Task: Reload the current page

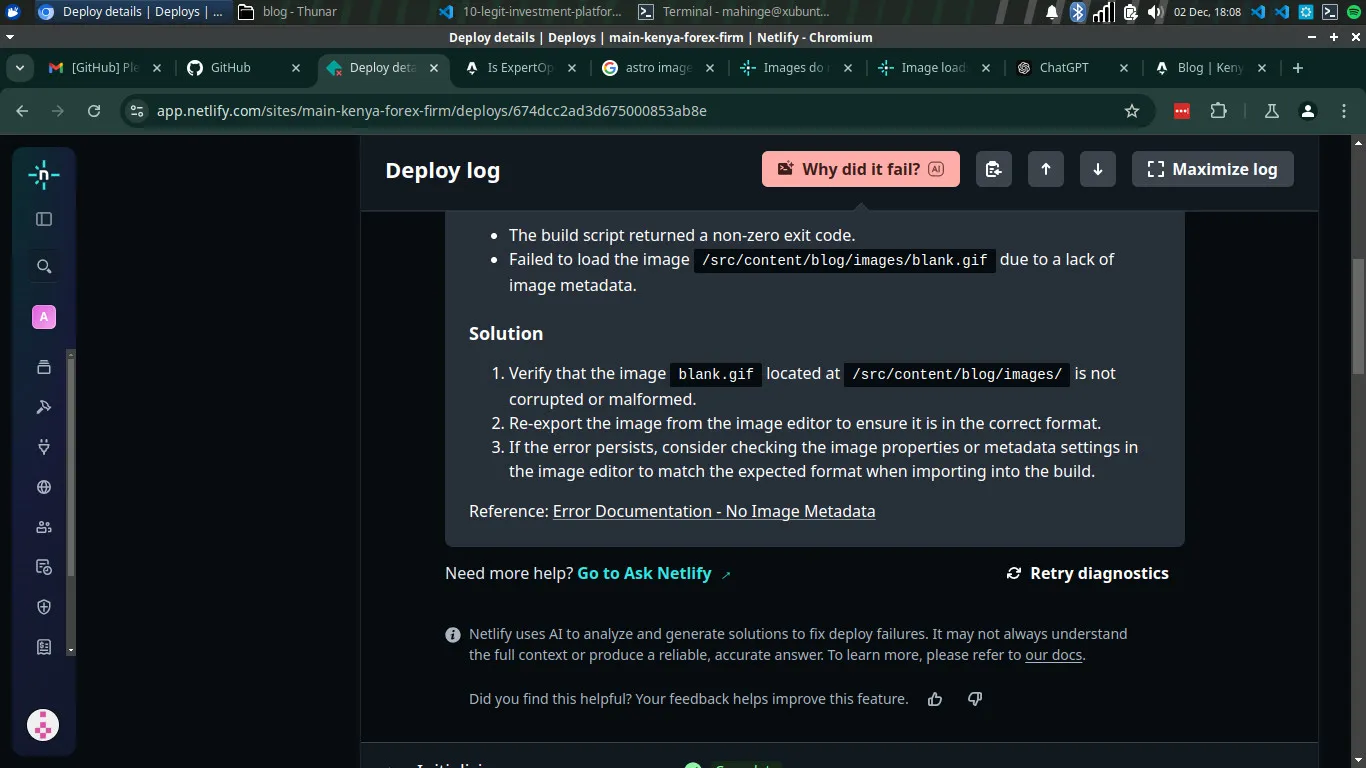Action: (x=94, y=111)
